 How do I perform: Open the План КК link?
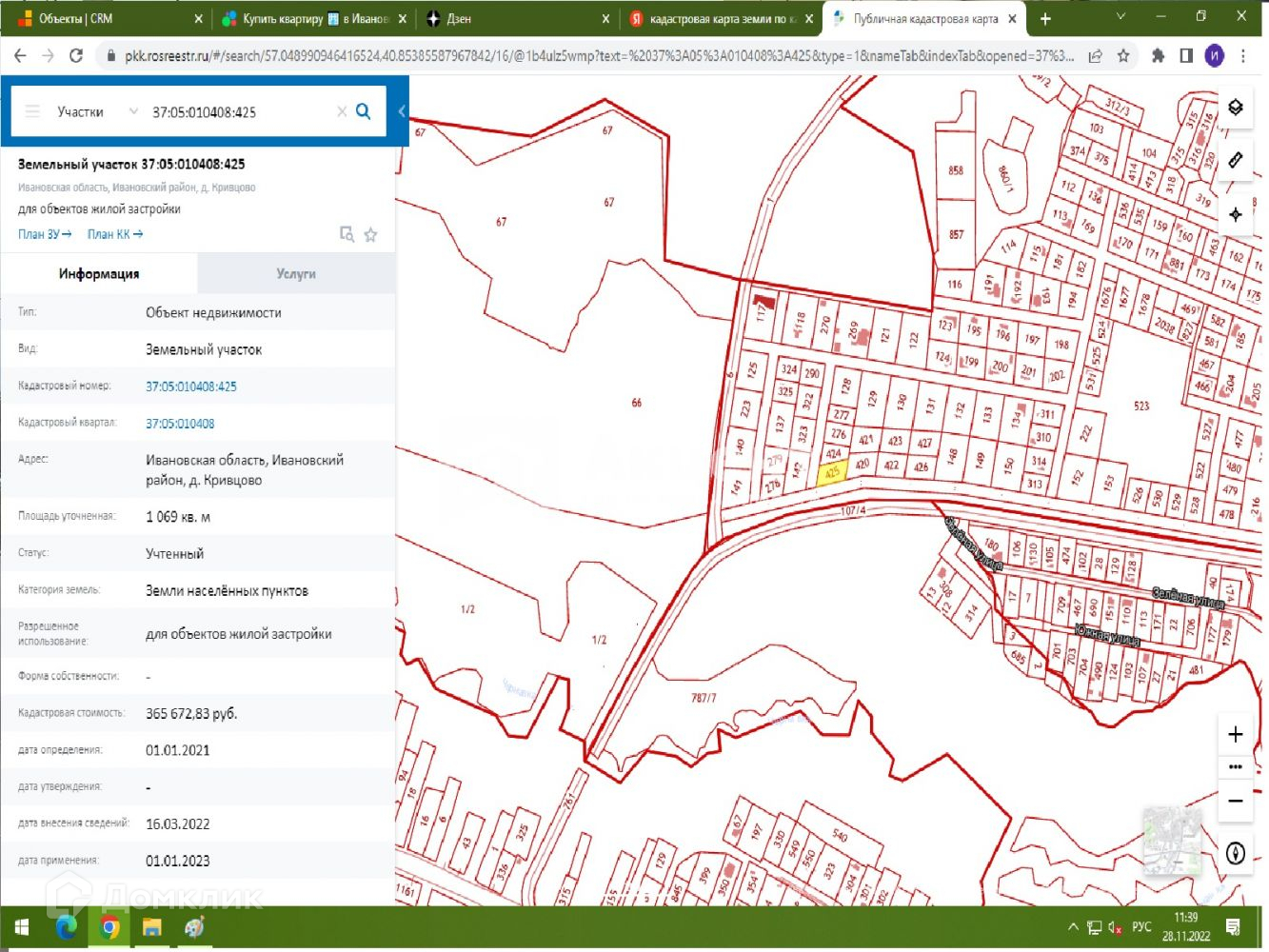115,234
